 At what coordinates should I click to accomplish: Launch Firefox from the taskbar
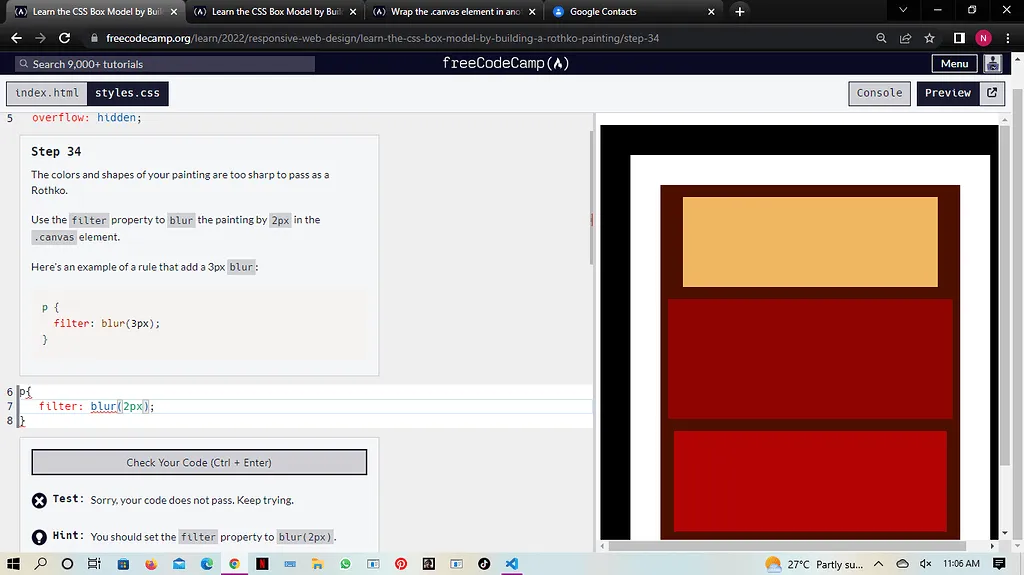coord(151,563)
